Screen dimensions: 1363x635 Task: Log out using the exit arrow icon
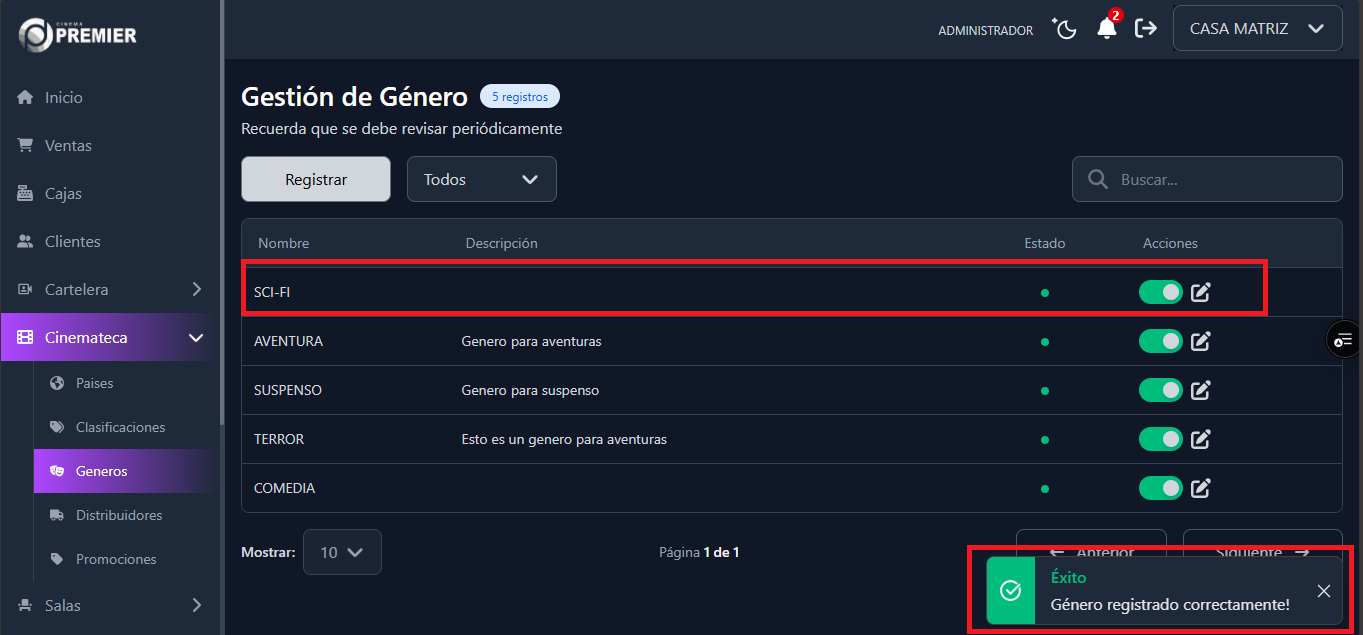click(1146, 29)
